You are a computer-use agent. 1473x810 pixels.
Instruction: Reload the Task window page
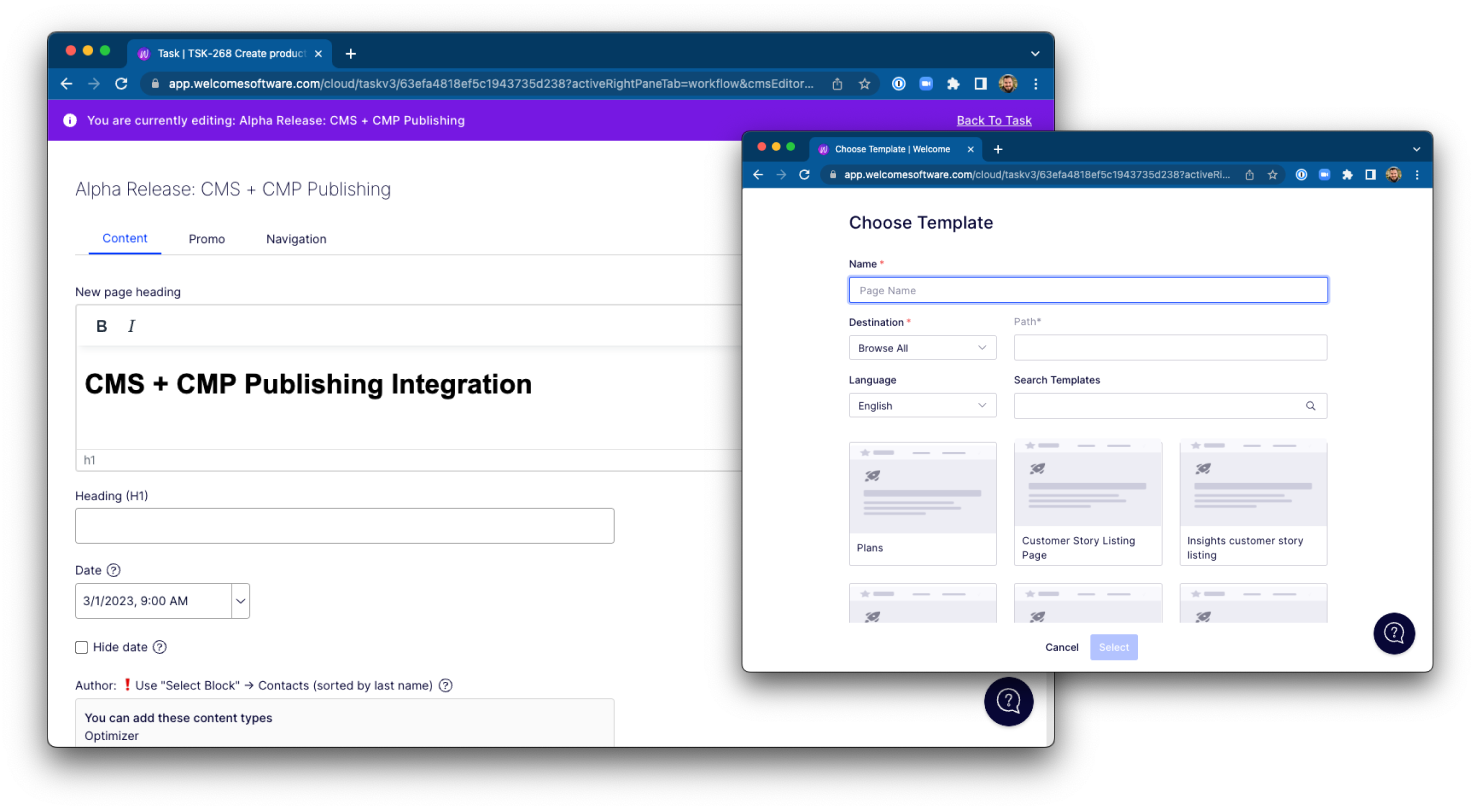click(121, 84)
